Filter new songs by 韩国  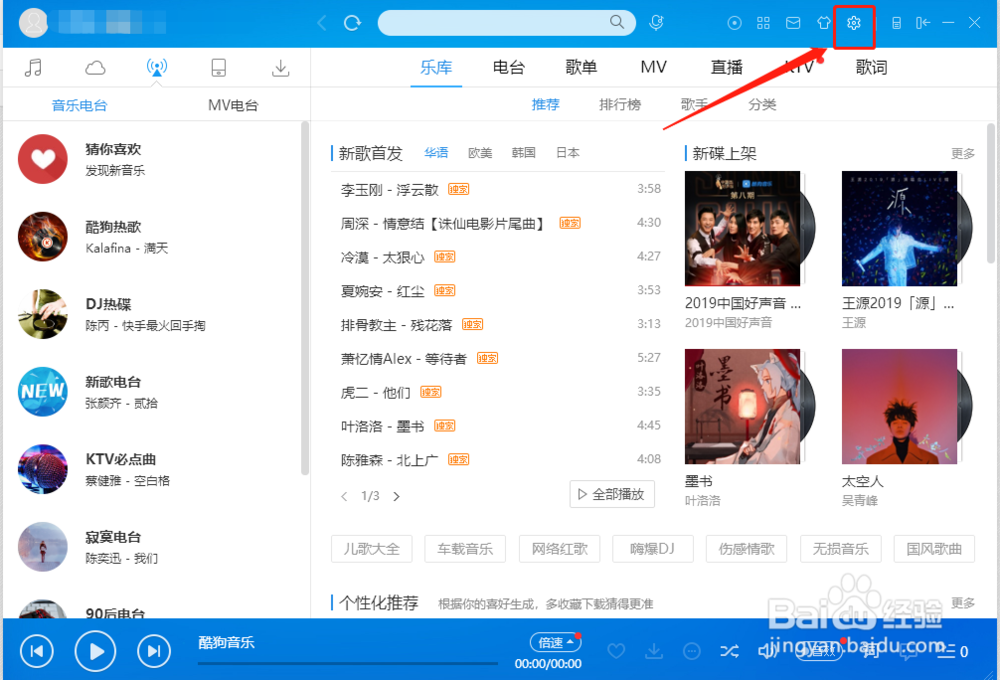[x=523, y=153]
